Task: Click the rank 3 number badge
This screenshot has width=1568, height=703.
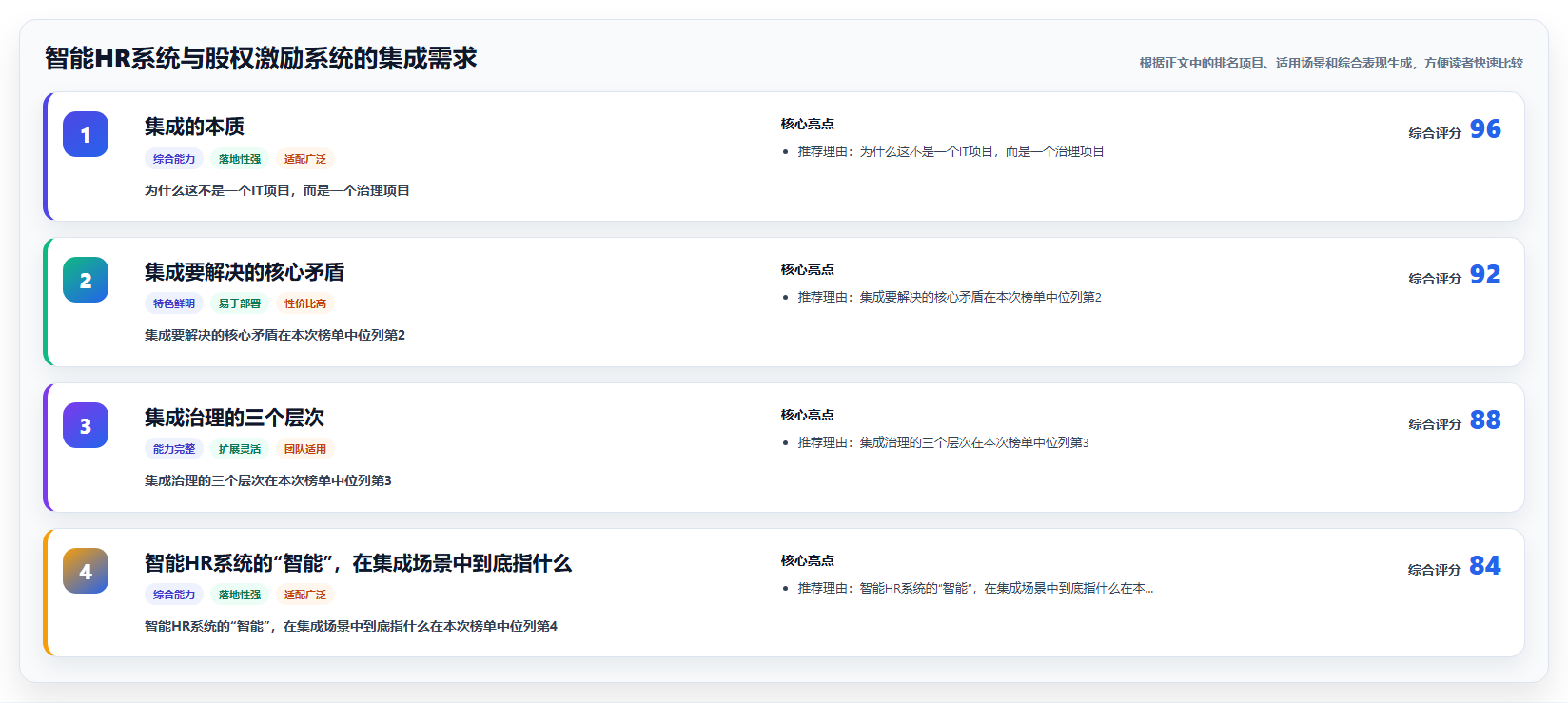Action: pos(86,425)
